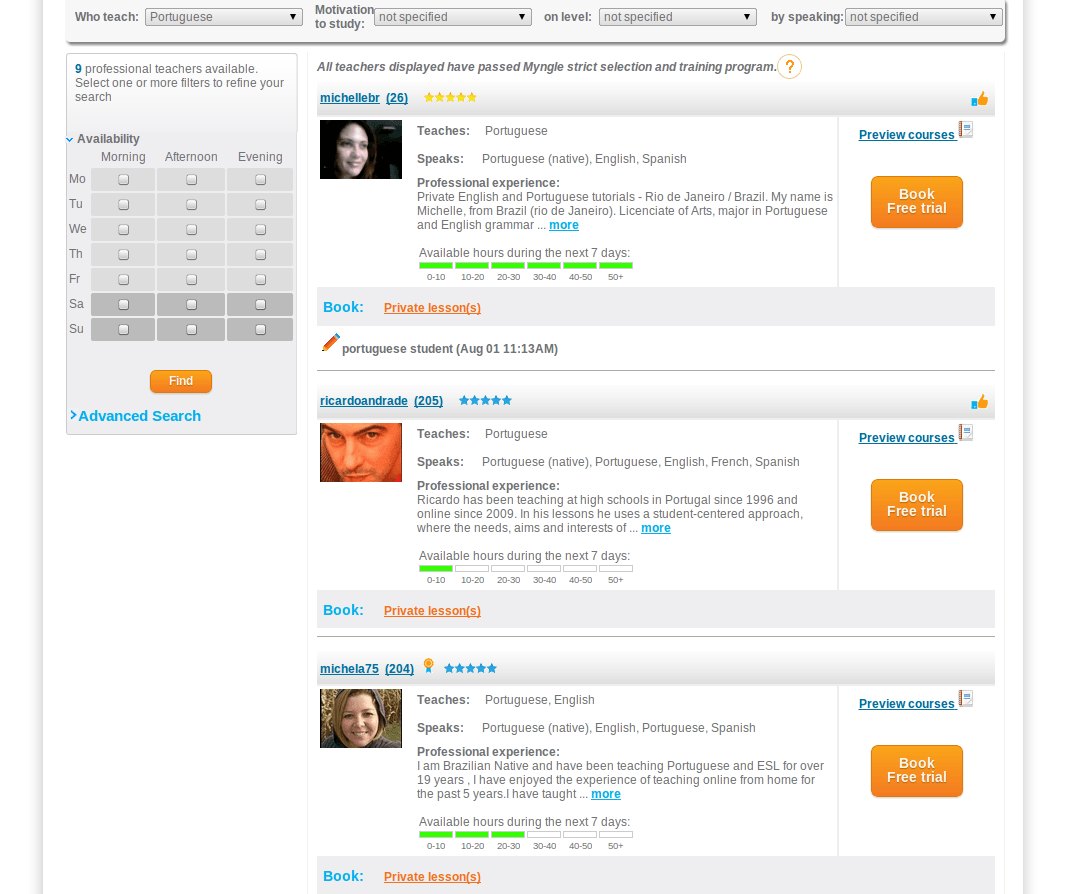
Task: Check Wednesday Morning availability
Action: [x=123, y=230]
